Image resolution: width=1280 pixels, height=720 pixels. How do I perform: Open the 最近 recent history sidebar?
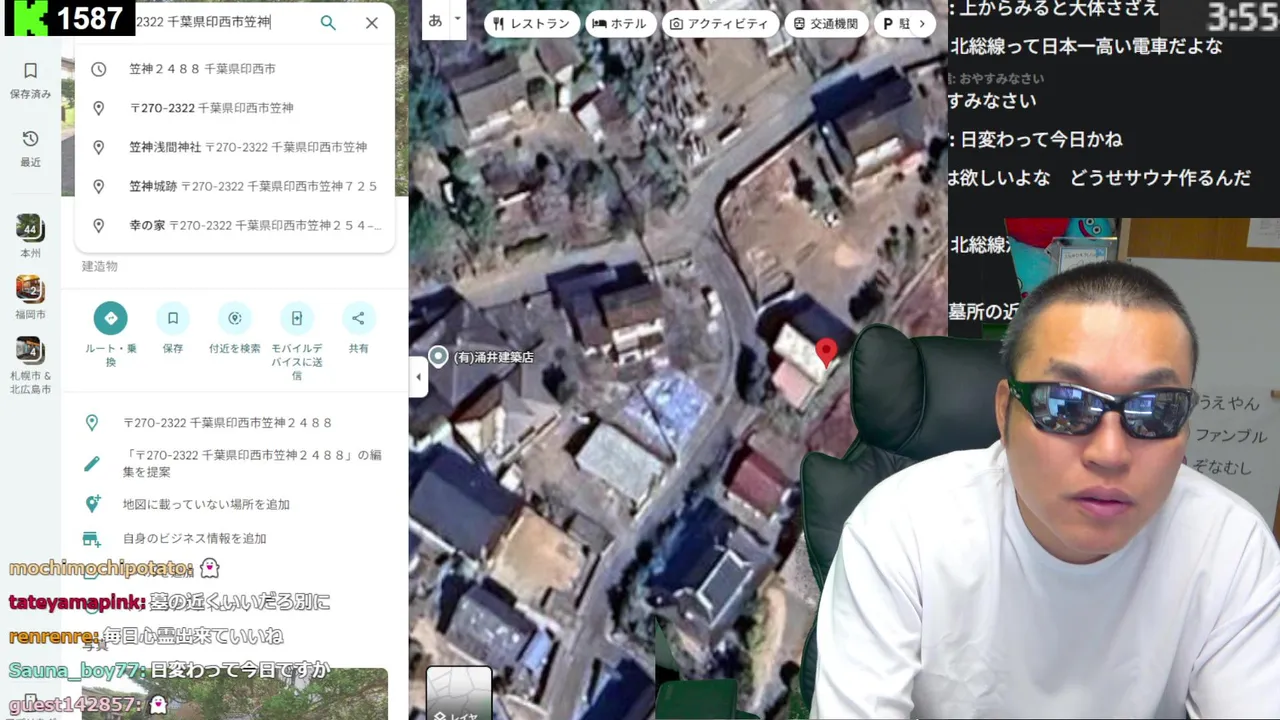(x=30, y=147)
